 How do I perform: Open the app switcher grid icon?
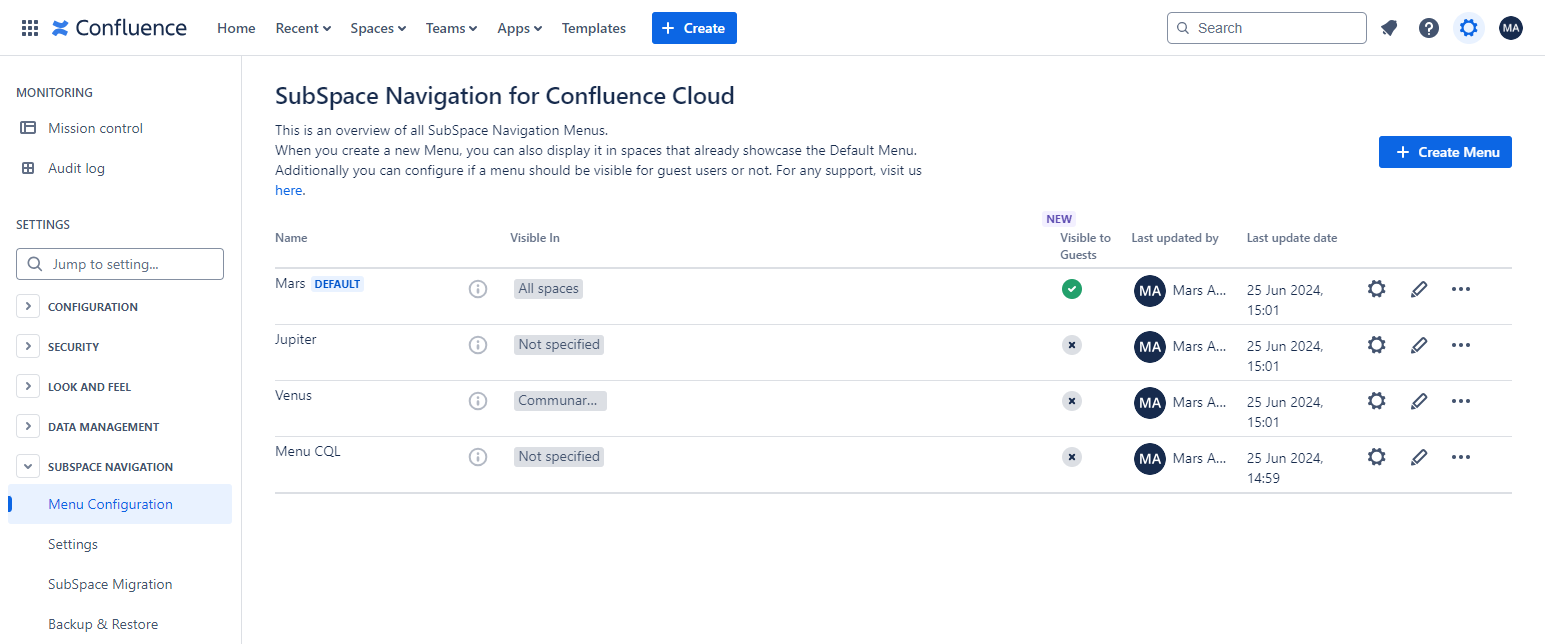pyautogui.click(x=30, y=28)
